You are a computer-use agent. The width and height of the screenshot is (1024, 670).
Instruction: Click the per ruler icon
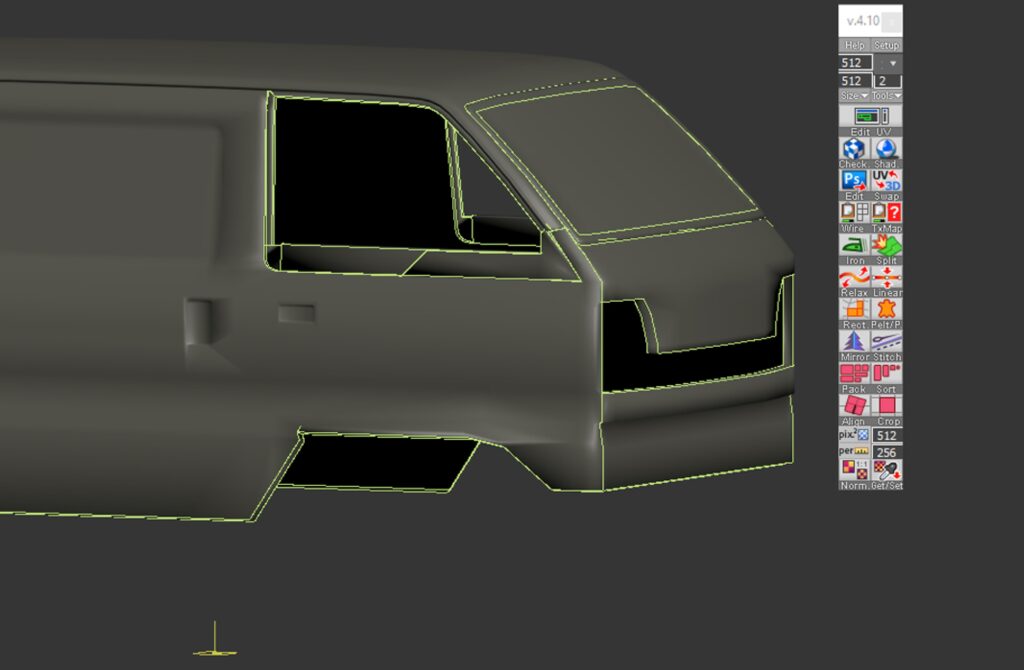click(854, 451)
